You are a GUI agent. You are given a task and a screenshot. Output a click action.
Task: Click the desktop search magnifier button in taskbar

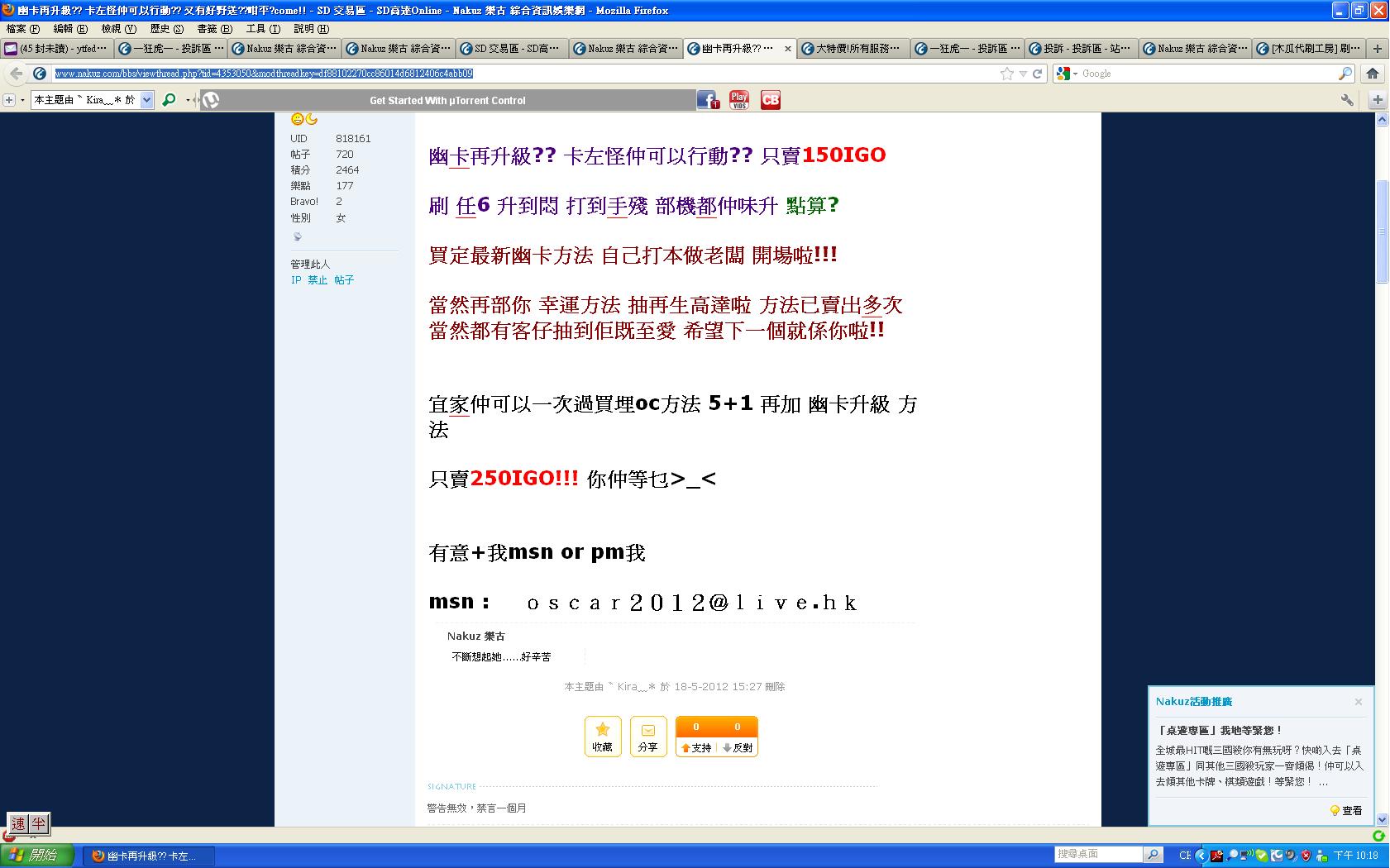pyautogui.click(x=1154, y=854)
